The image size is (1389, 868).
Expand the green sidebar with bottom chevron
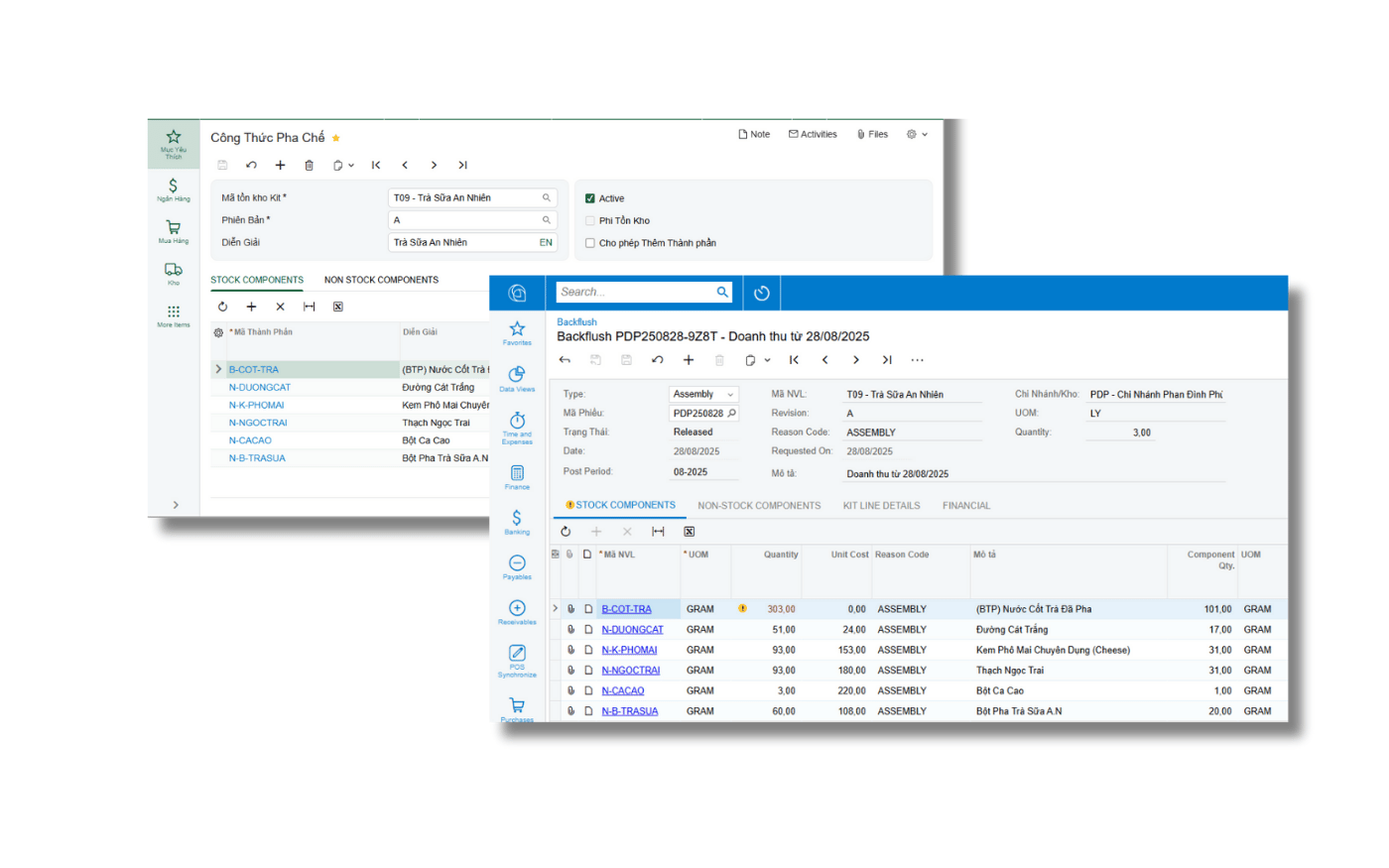[x=176, y=505]
